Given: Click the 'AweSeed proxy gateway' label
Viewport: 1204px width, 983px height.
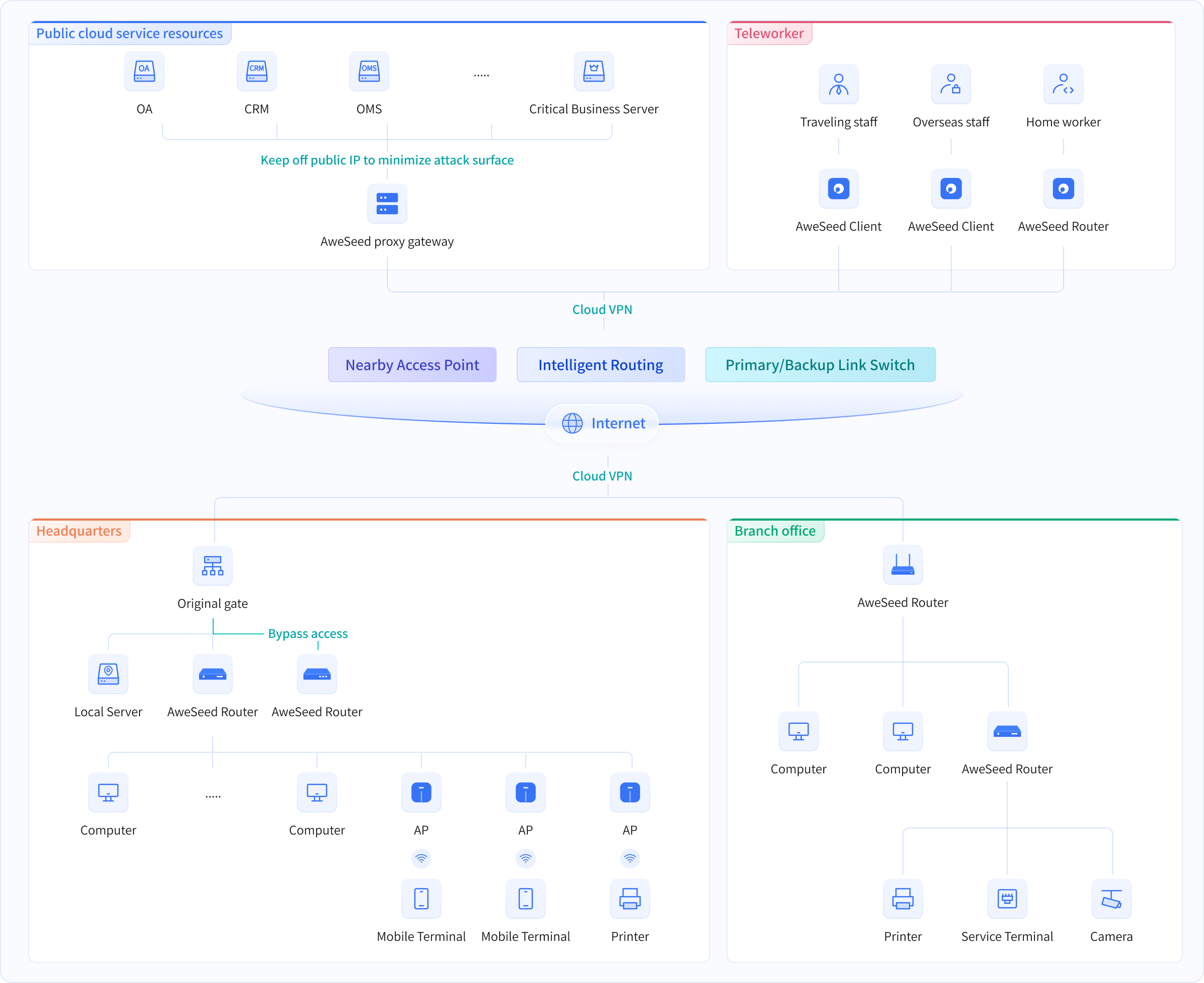Looking at the screenshot, I should 387,242.
